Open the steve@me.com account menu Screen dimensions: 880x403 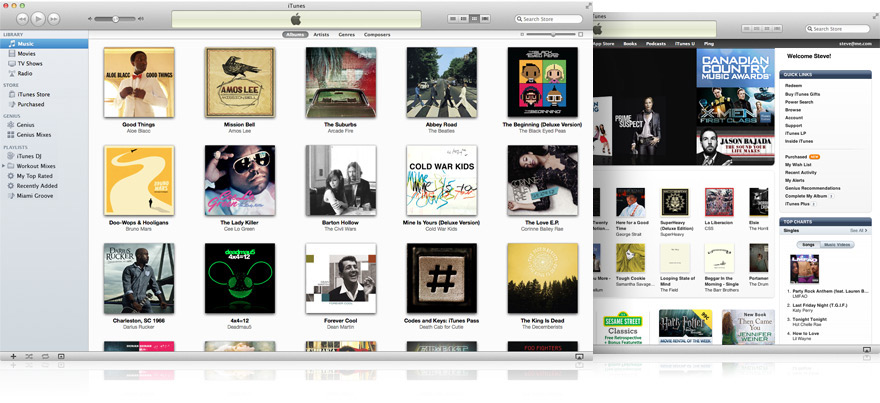tap(855, 43)
